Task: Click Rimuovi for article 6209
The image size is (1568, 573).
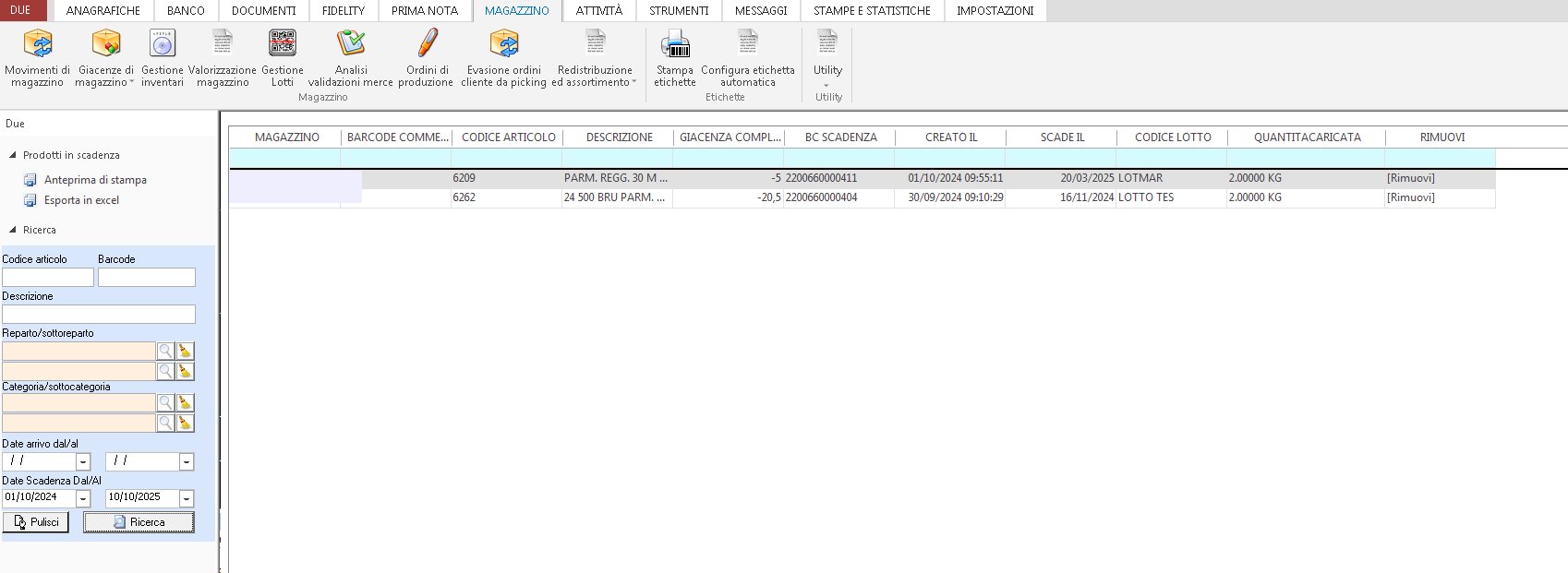Action: (x=1410, y=178)
